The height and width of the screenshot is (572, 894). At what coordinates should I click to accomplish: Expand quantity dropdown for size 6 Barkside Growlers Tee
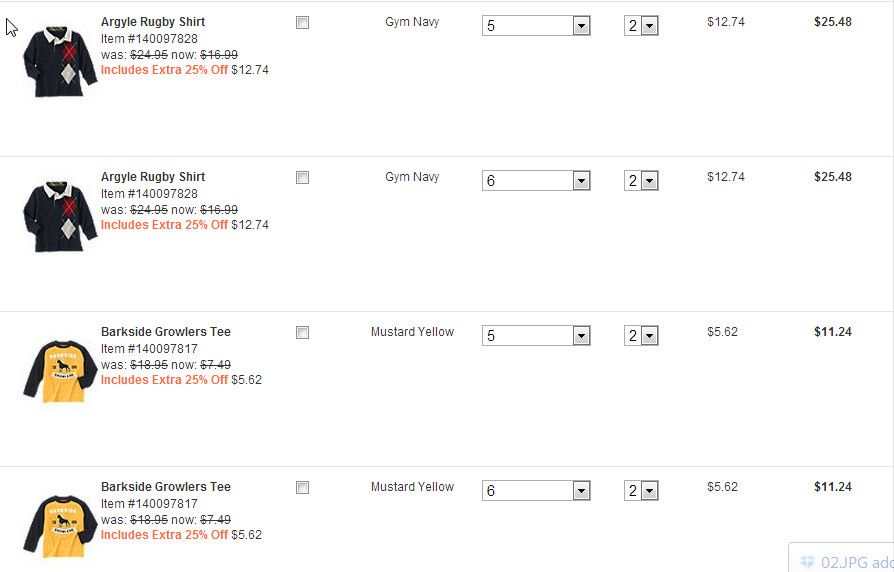point(641,491)
